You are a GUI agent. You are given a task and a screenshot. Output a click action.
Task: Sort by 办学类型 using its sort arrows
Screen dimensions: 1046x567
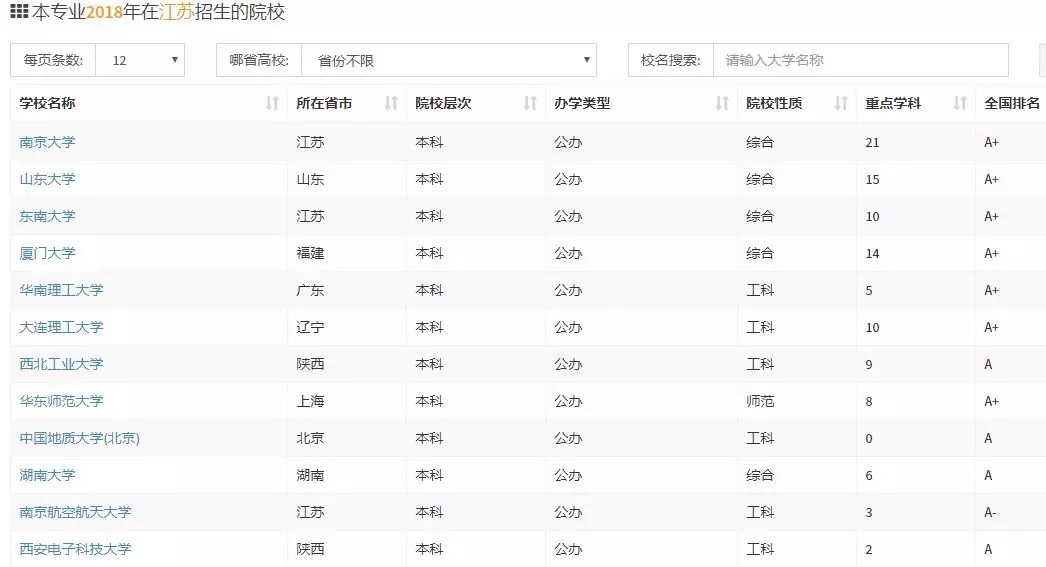tap(722, 103)
